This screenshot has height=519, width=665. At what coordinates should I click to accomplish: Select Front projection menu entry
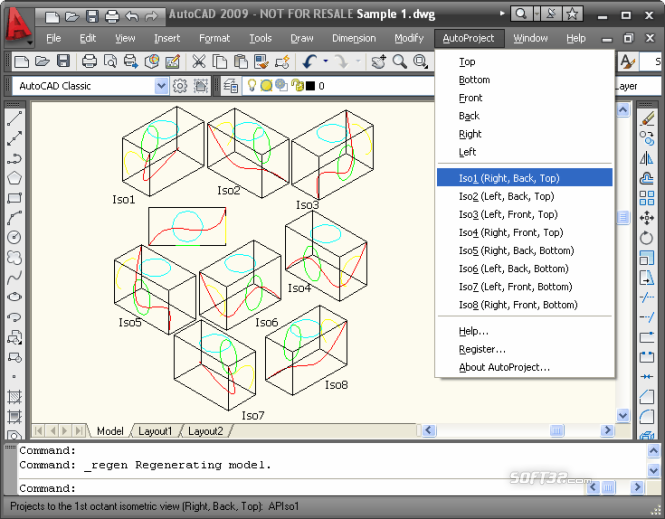point(525,98)
